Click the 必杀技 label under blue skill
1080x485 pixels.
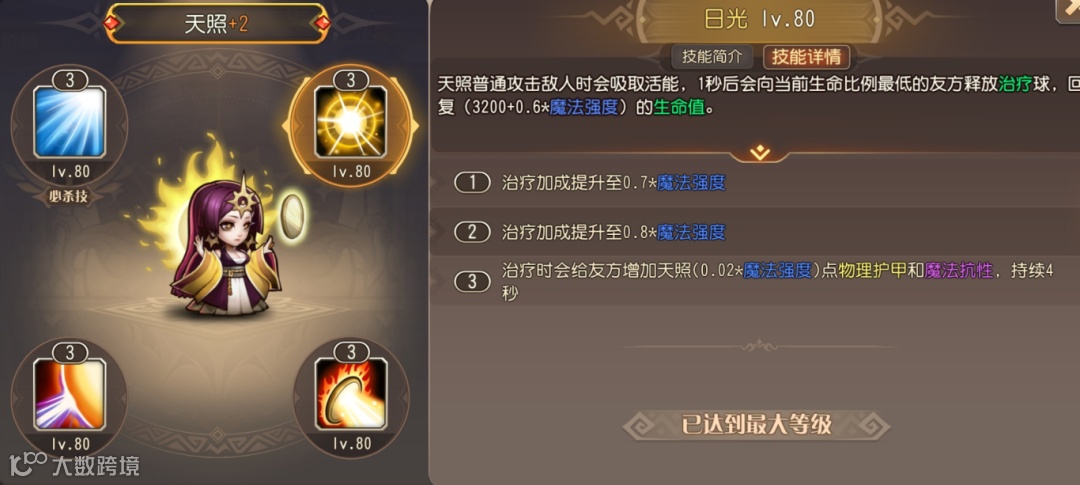(x=69, y=195)
